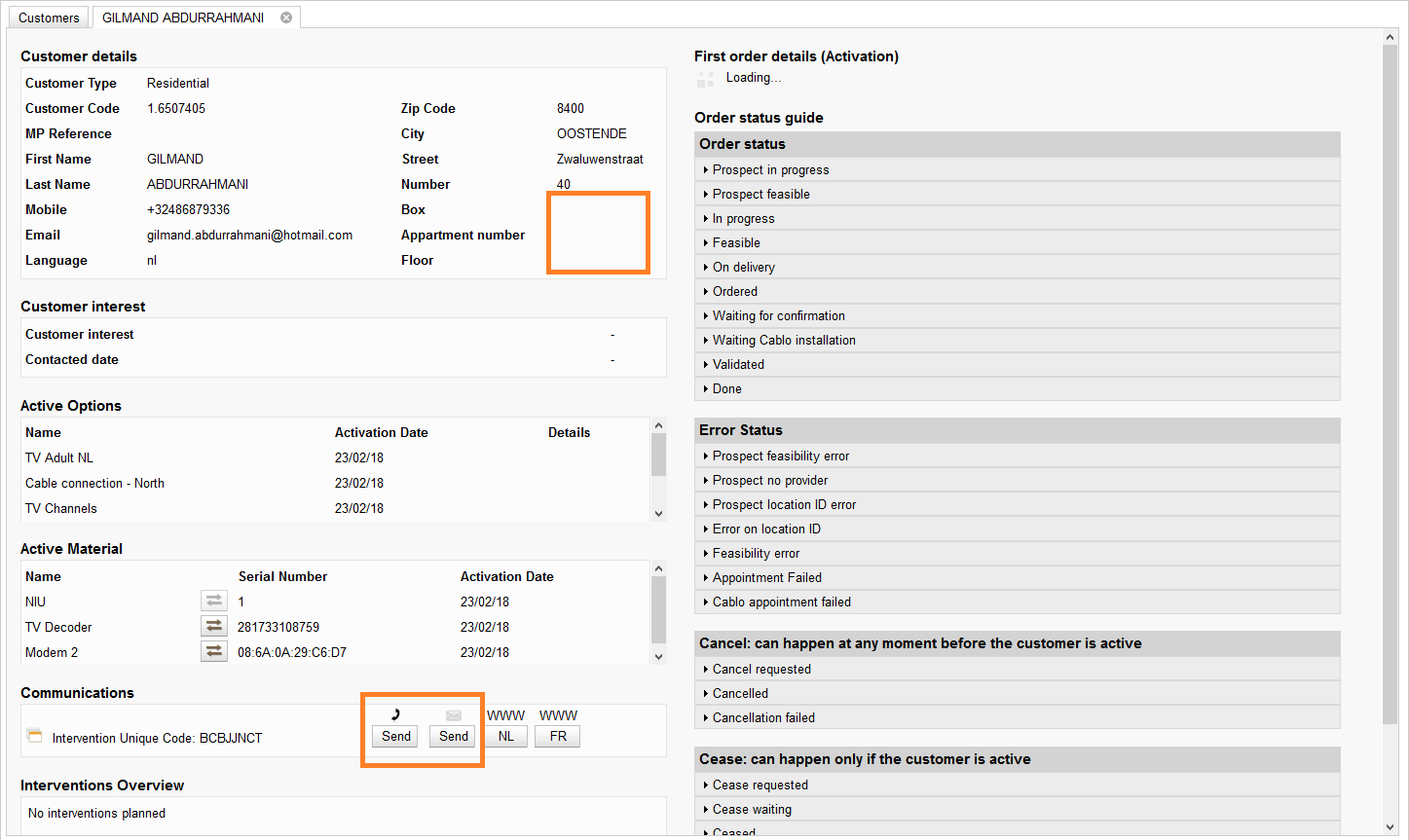Viewport: 1409px width, 840px height.
Task: Switch to the Customers tab
Action: click(x=49, y=18)
